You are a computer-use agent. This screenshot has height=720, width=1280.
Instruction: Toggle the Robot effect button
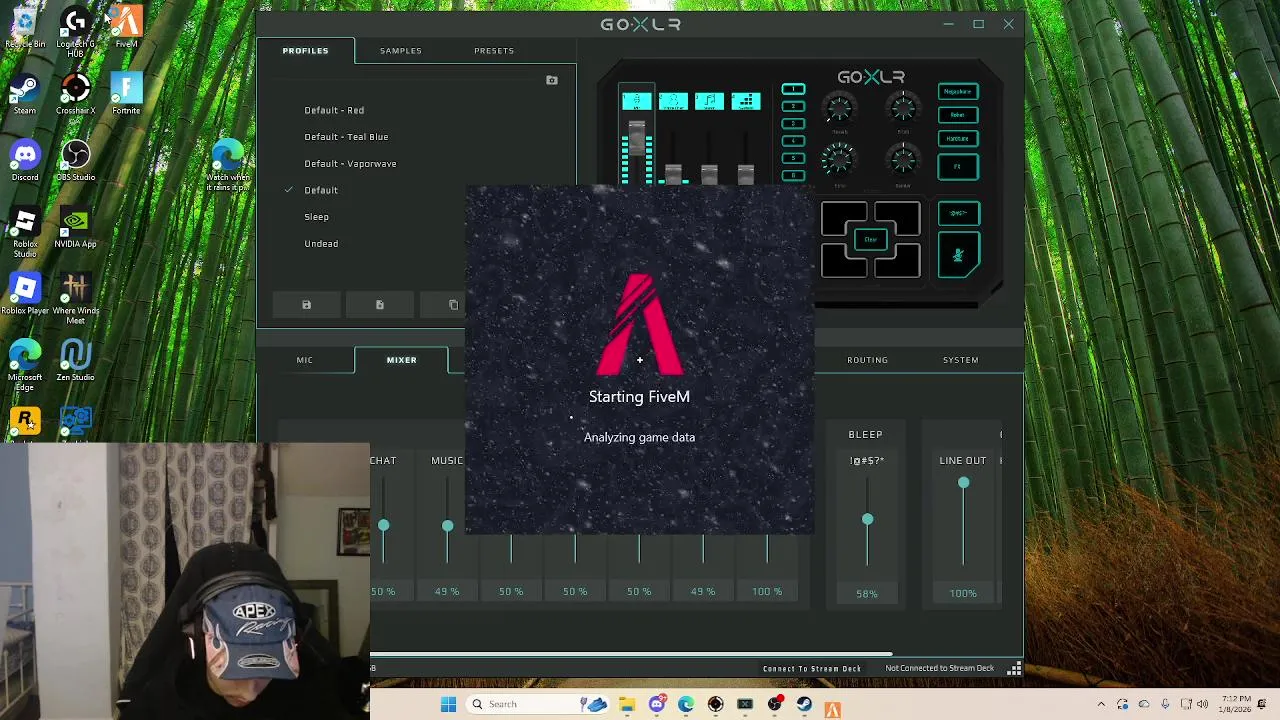(958, 115)
